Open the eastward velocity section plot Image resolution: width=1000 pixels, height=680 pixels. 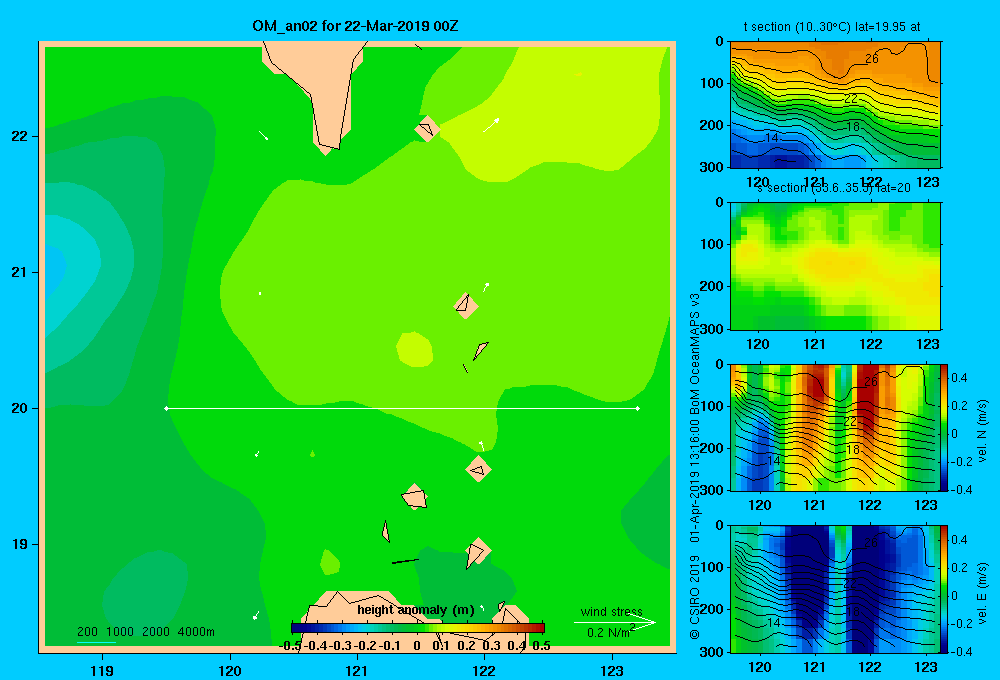835,589
